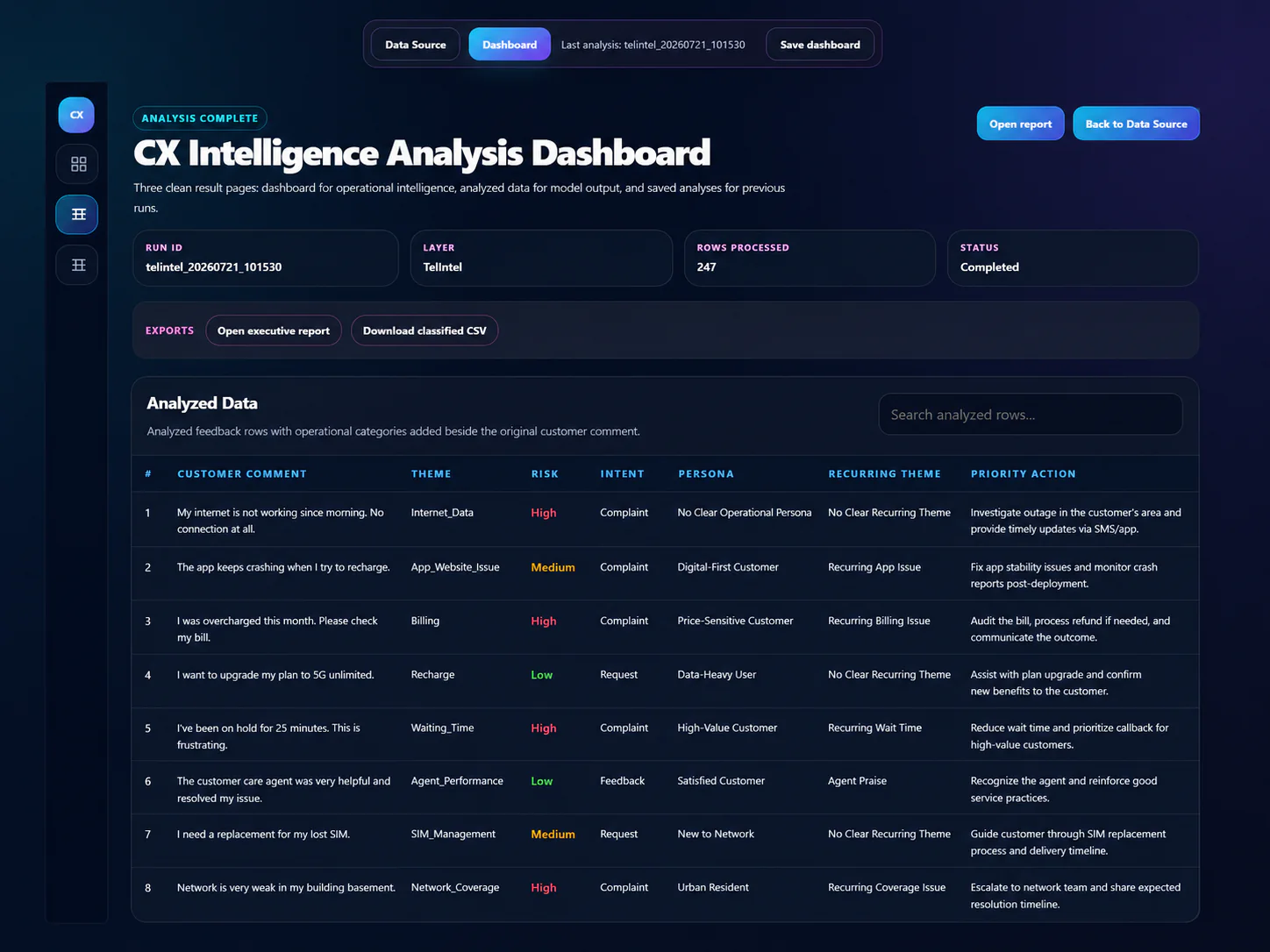Click the Medium risk label in SIM_Management row
1270x952 pixels.
(553, 835)
